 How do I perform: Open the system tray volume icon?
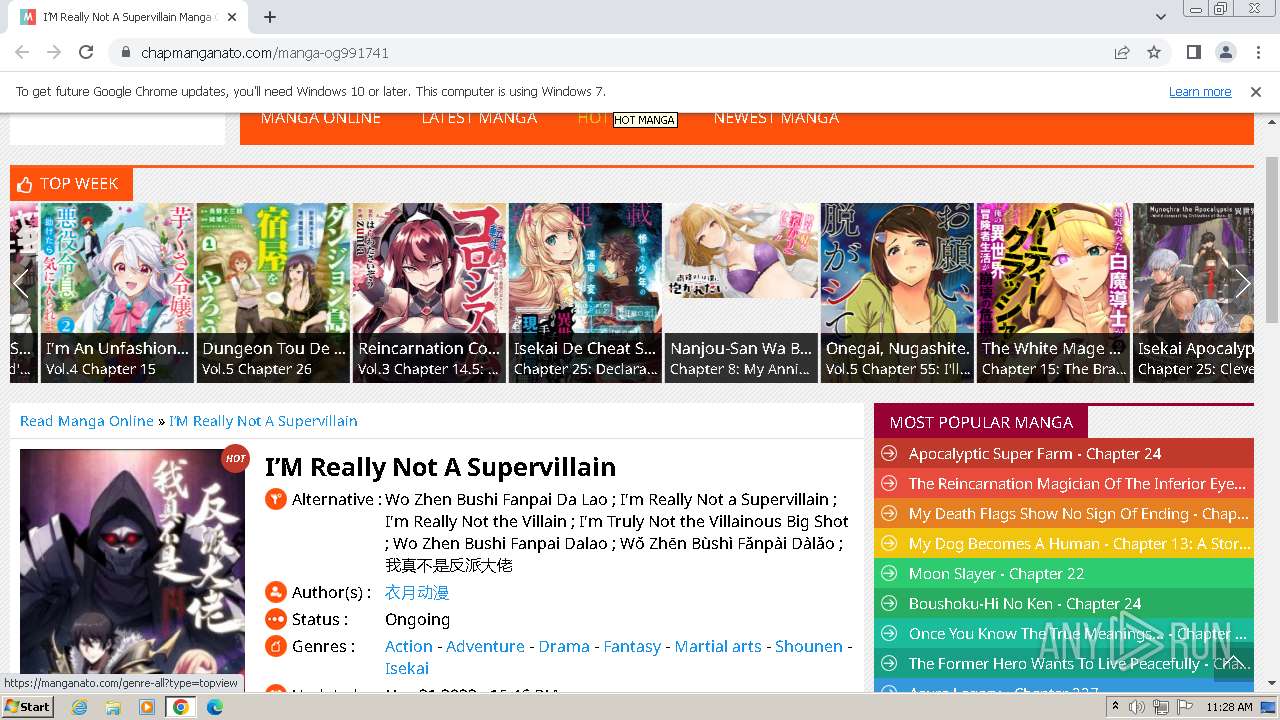(1137, 707)
